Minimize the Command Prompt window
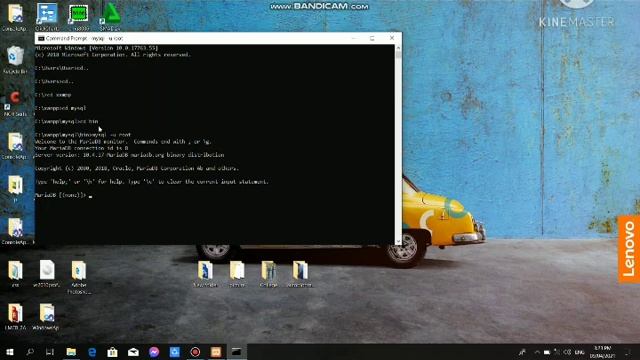 point(353,38)
